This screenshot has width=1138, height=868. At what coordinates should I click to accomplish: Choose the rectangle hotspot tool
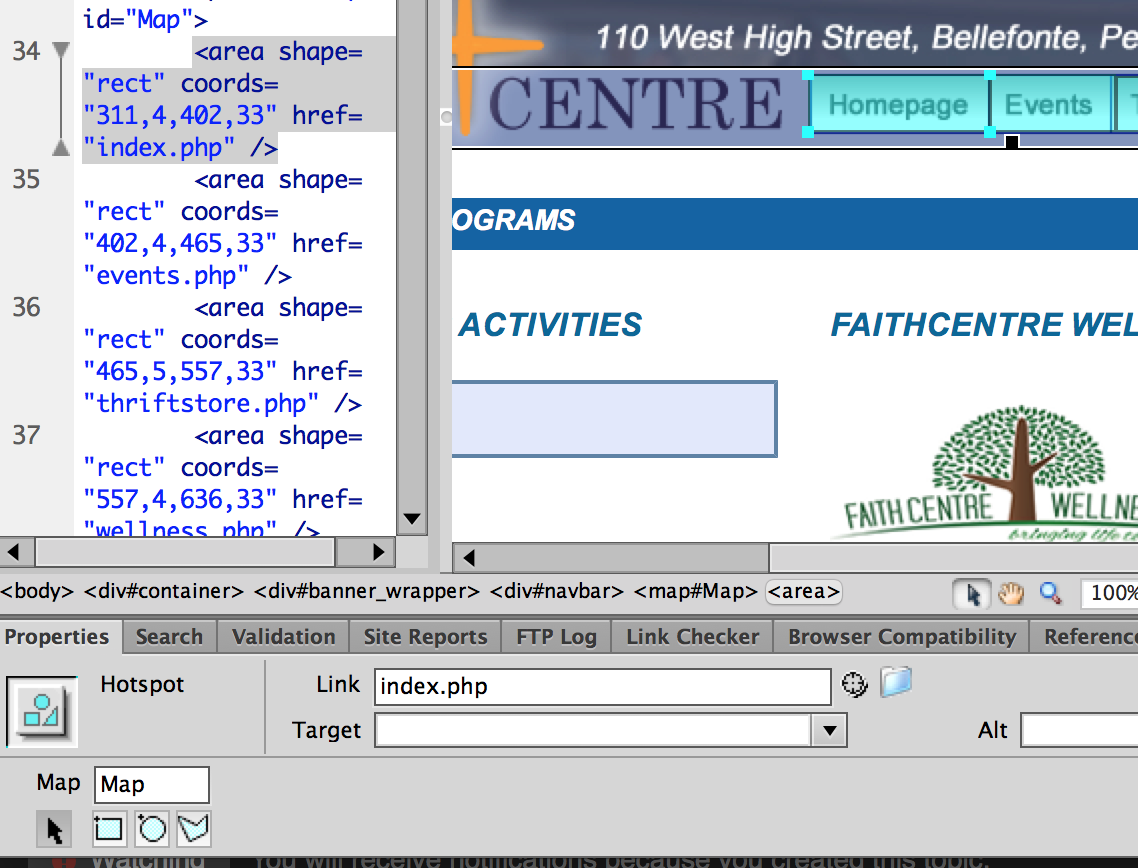tap(109, 829)
